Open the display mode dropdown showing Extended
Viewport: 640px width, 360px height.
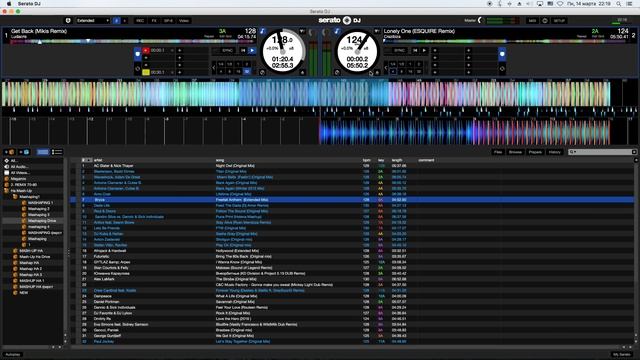click(93, 20)
